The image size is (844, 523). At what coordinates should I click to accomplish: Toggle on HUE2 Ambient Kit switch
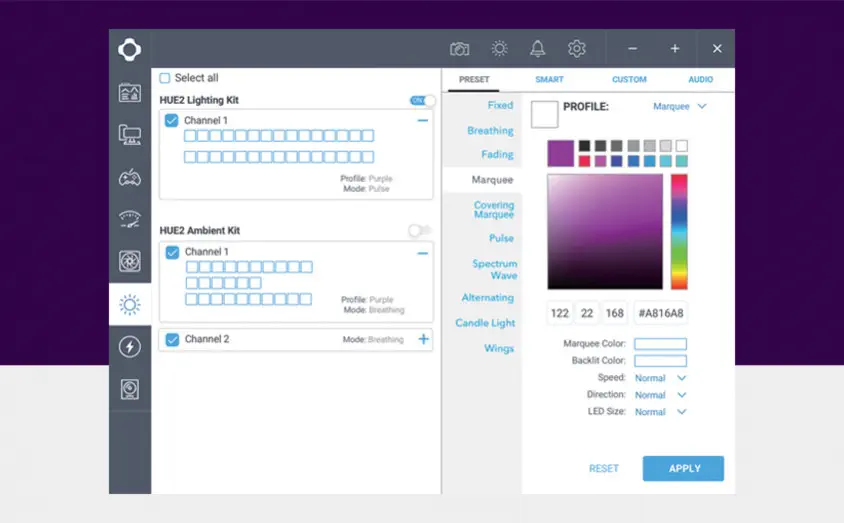[x=420, y=231]
